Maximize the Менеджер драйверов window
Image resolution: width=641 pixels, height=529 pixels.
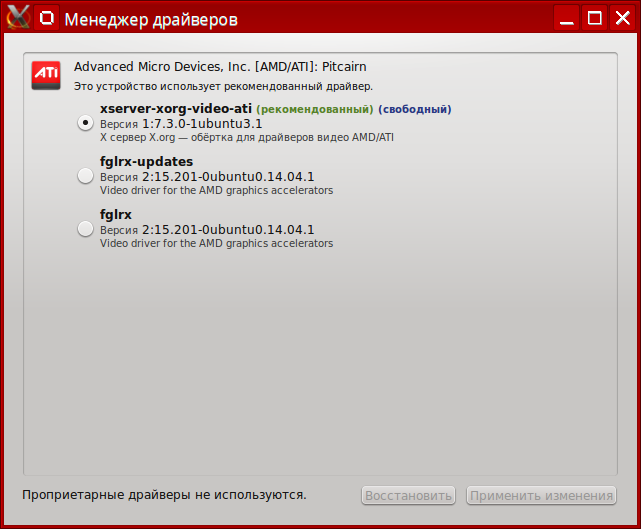(x=595, y=18)
